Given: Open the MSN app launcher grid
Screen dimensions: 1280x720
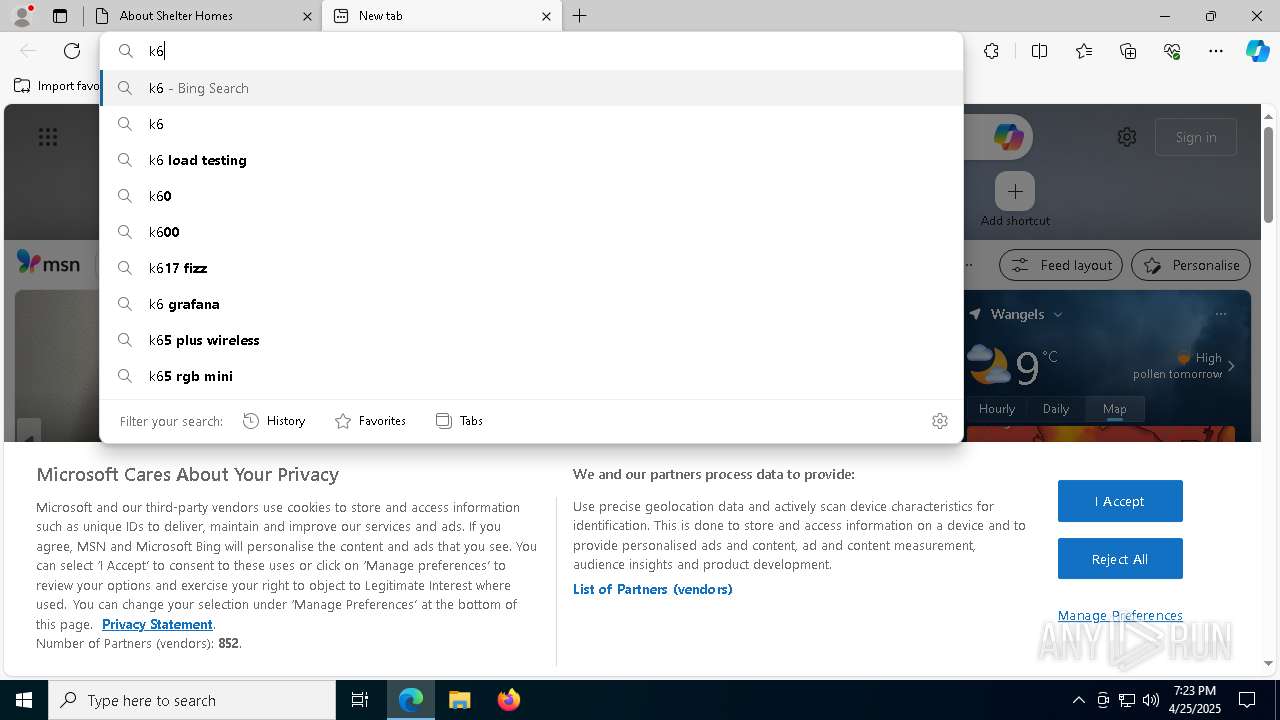Looking at the screenshot, I should (48, 137).
